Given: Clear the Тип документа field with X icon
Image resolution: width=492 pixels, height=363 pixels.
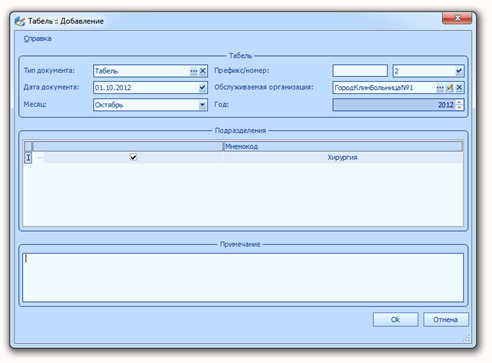Looking at the screenshot, I should [203, 71].
